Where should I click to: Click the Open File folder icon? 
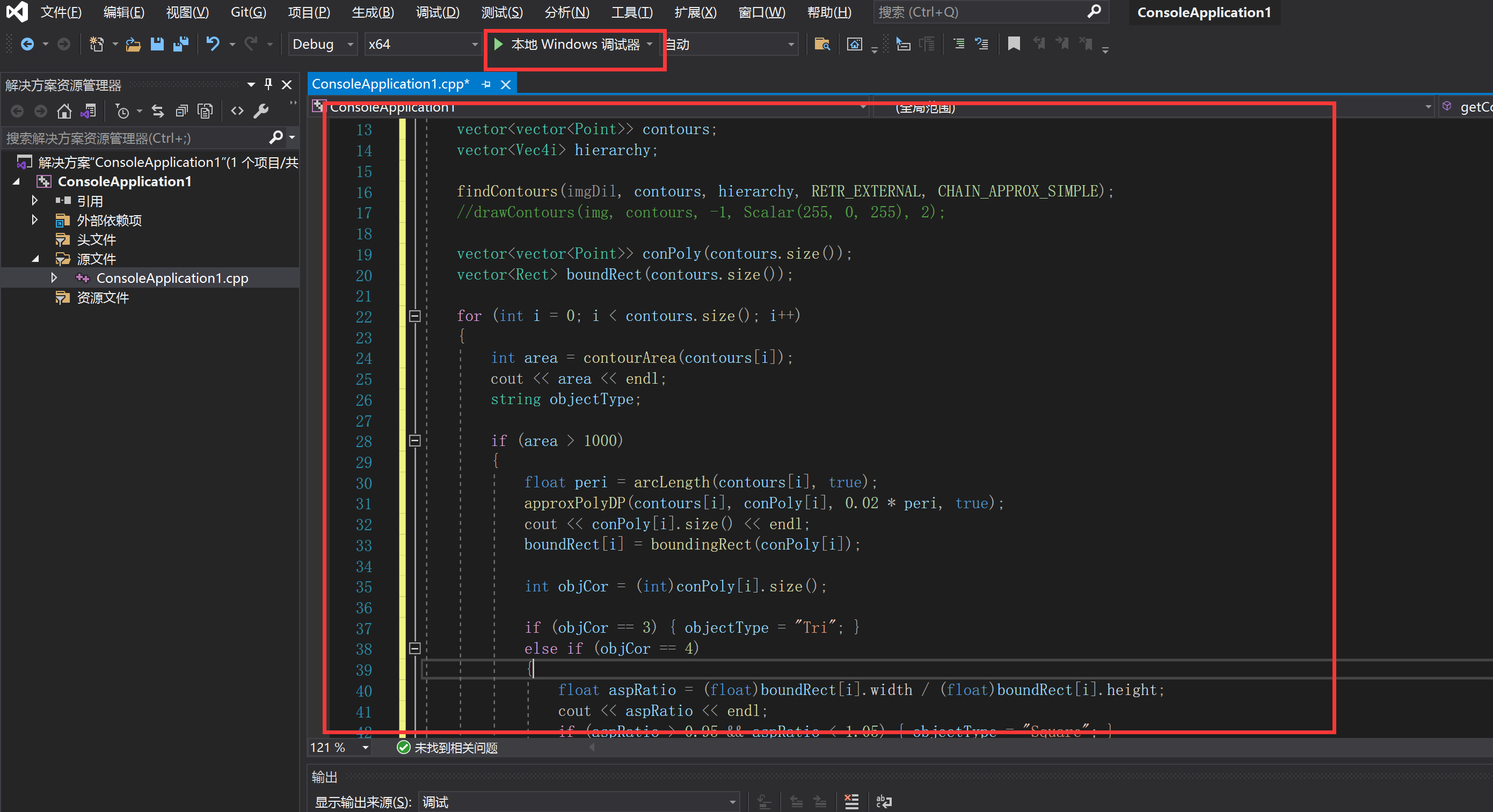point(133,44)
